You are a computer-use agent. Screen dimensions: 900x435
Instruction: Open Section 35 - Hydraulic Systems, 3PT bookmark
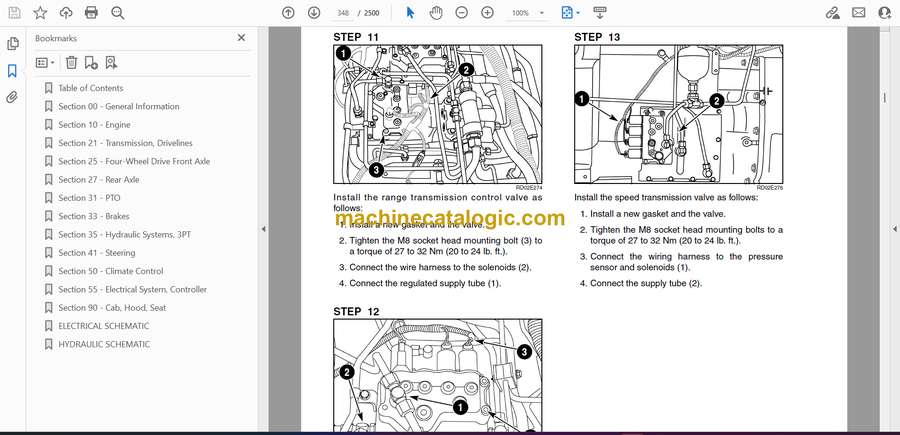coord(125,235)
